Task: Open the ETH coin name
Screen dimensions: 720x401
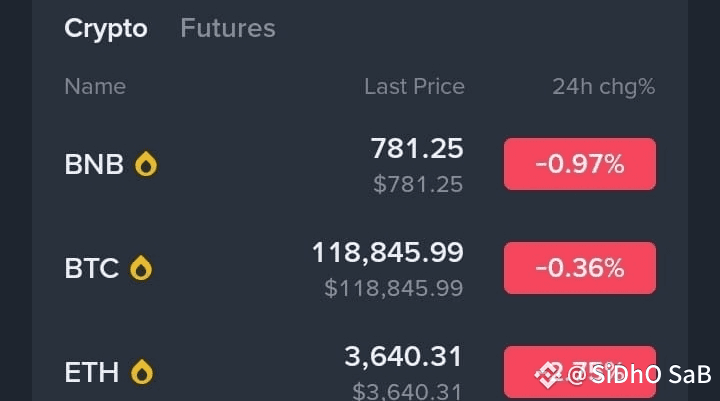Action: tap(91, 373)
